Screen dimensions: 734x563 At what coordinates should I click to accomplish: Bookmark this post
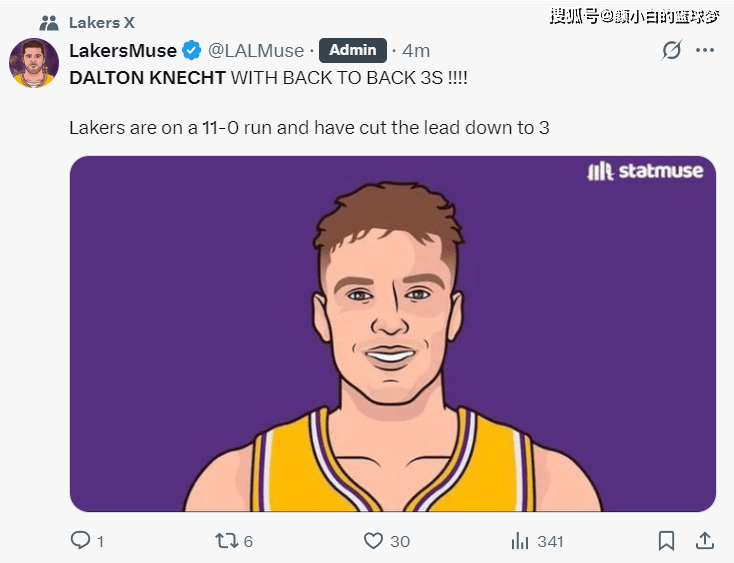(666, 540)
